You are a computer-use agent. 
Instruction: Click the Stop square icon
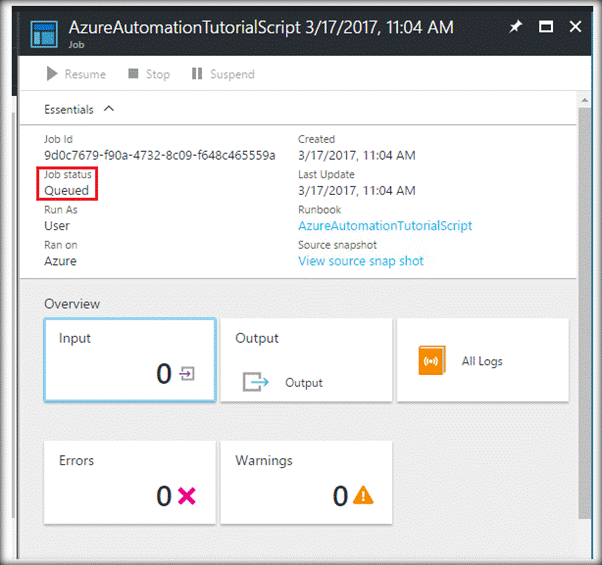point(133,73)
